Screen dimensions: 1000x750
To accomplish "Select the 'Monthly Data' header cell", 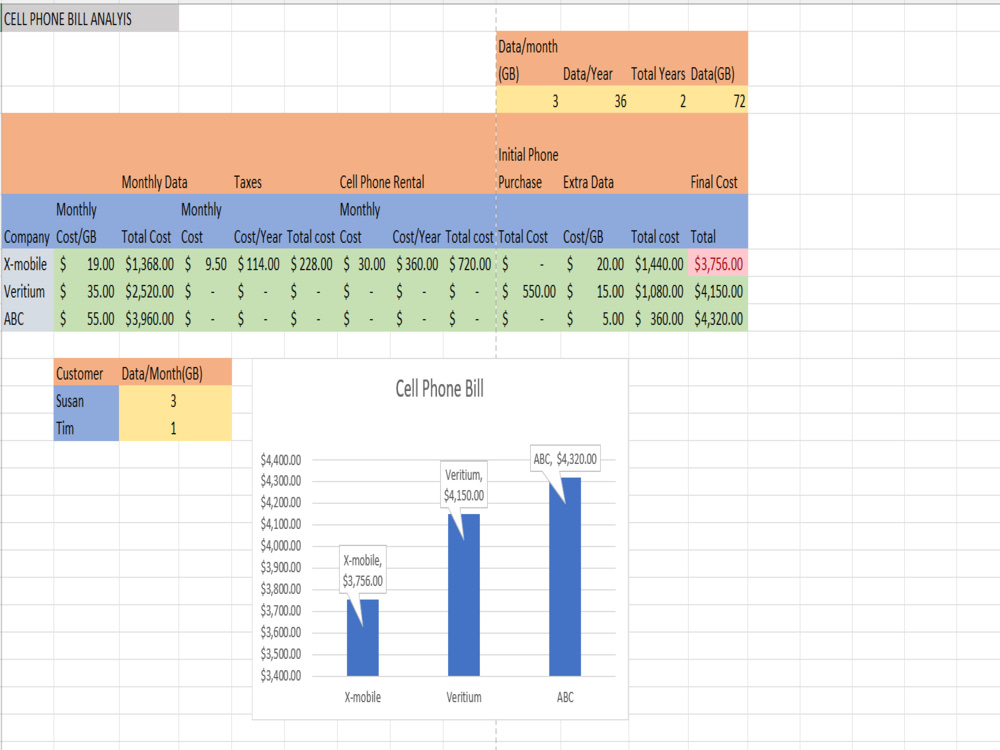I will [x=154, y=182].
